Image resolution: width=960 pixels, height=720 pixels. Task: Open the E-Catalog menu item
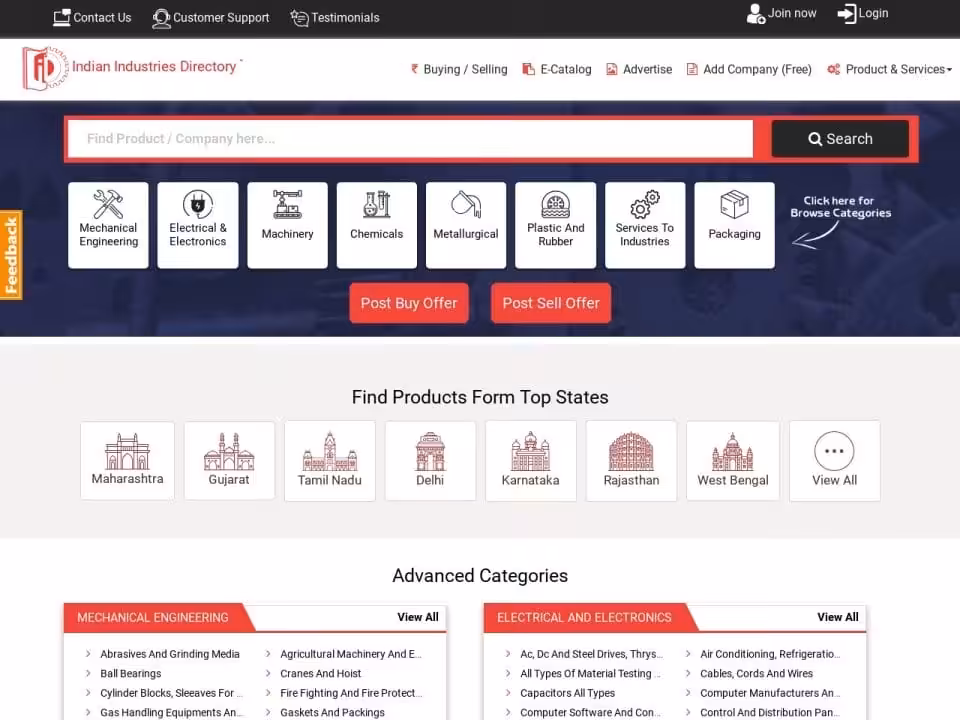[557, 69]
